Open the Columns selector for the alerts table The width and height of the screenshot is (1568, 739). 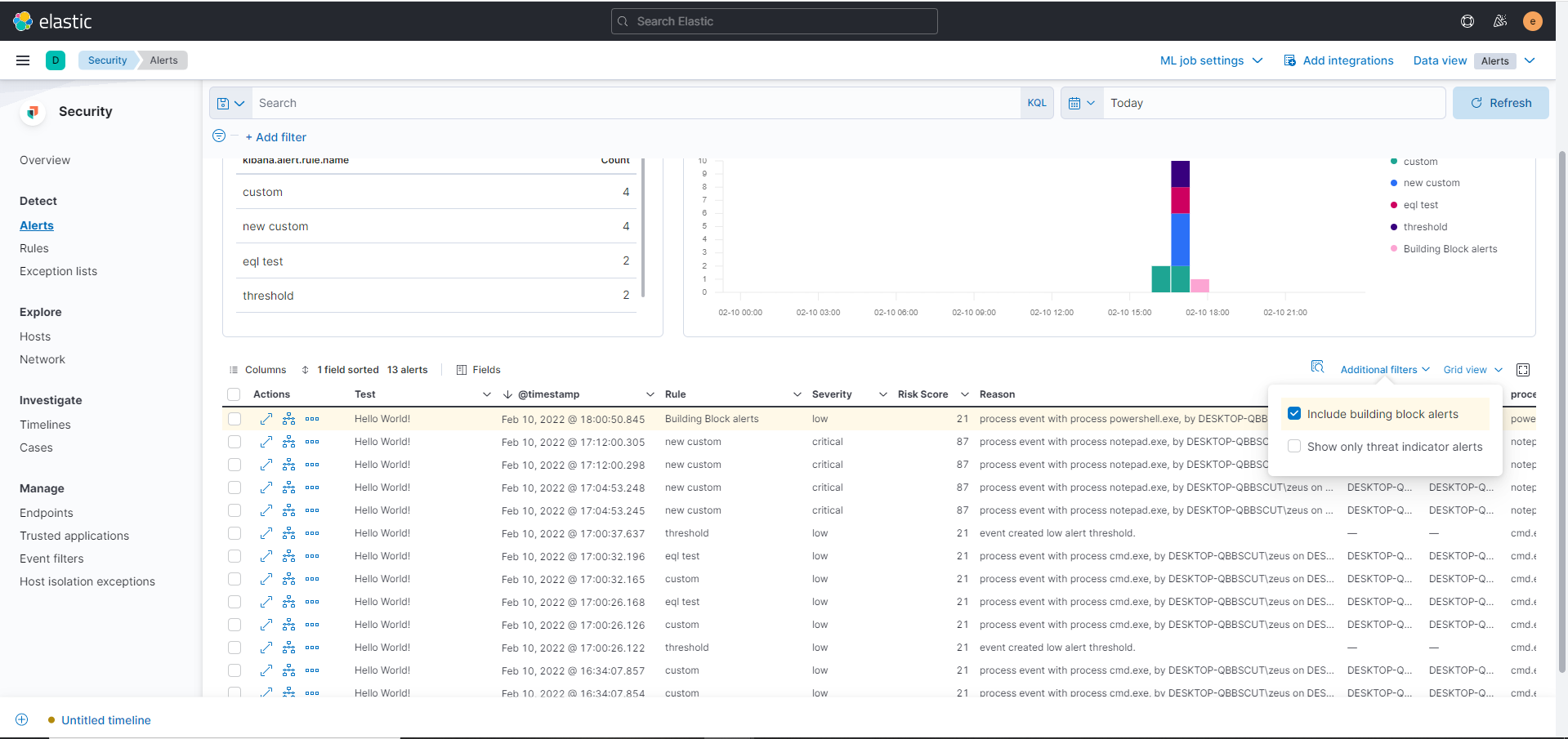(x=258, y=369)
